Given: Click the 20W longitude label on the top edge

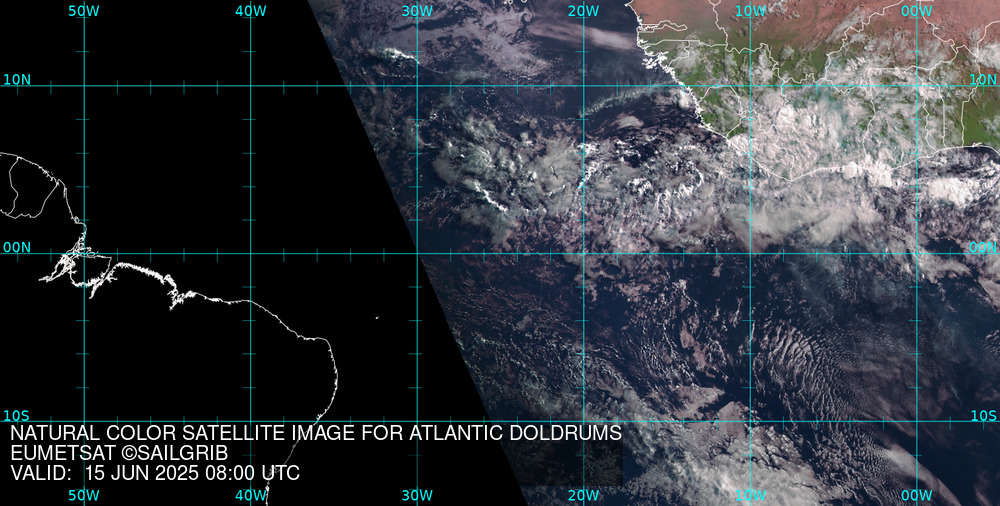Looking at the screenshot, I should pos(584,11).
